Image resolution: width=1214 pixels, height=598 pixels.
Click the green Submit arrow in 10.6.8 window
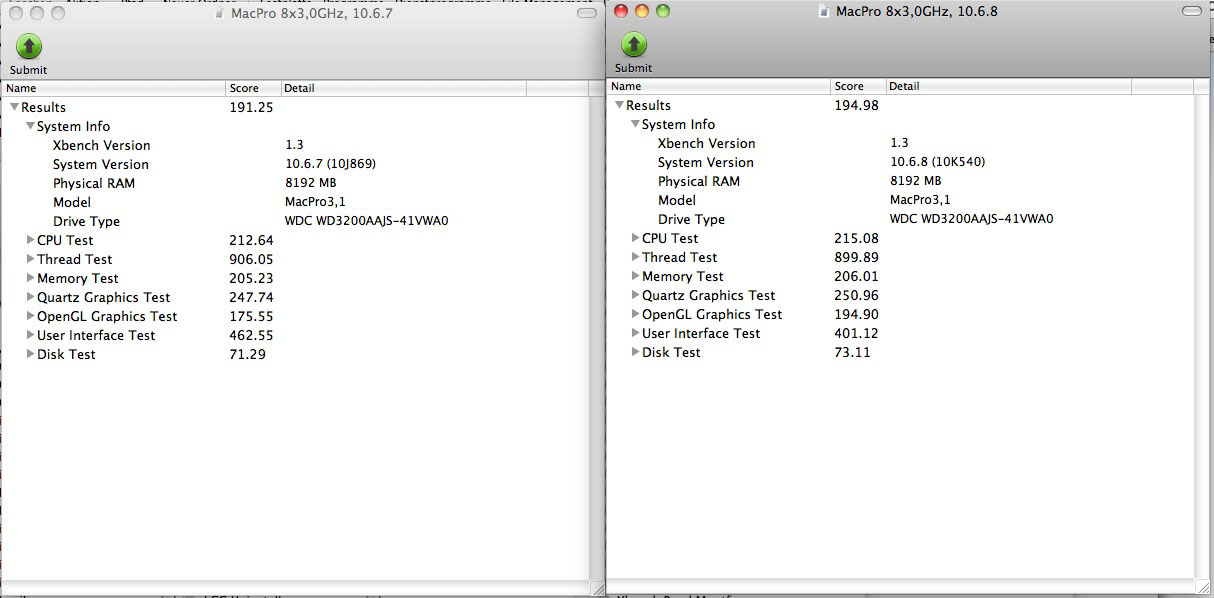click(x=634, y=44)
